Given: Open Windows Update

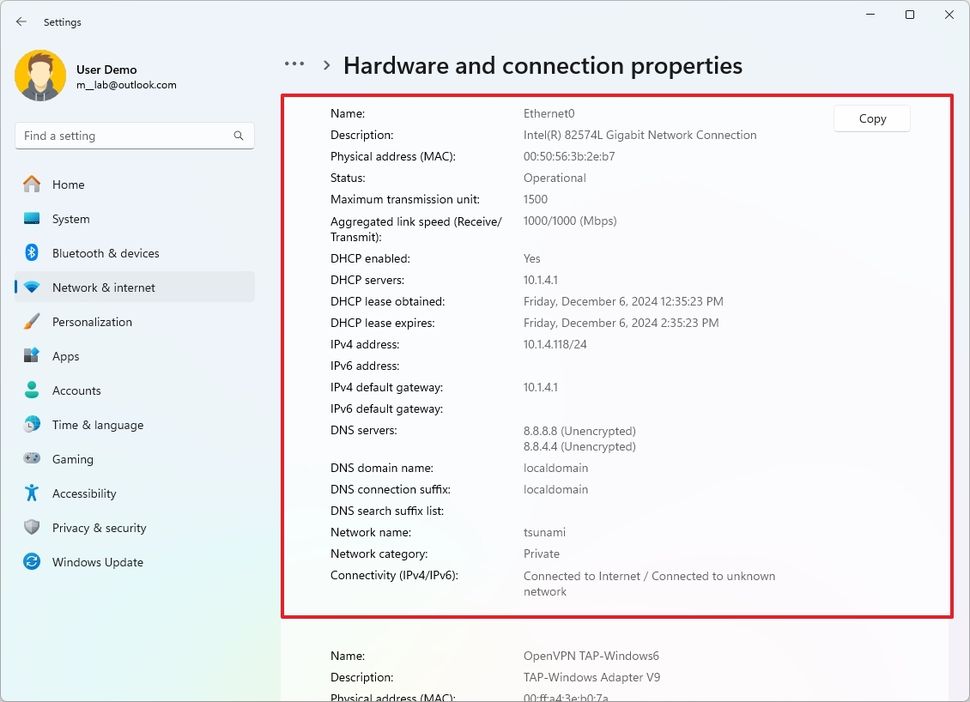Looking at the screenshot, I should [x=96, y=562].
